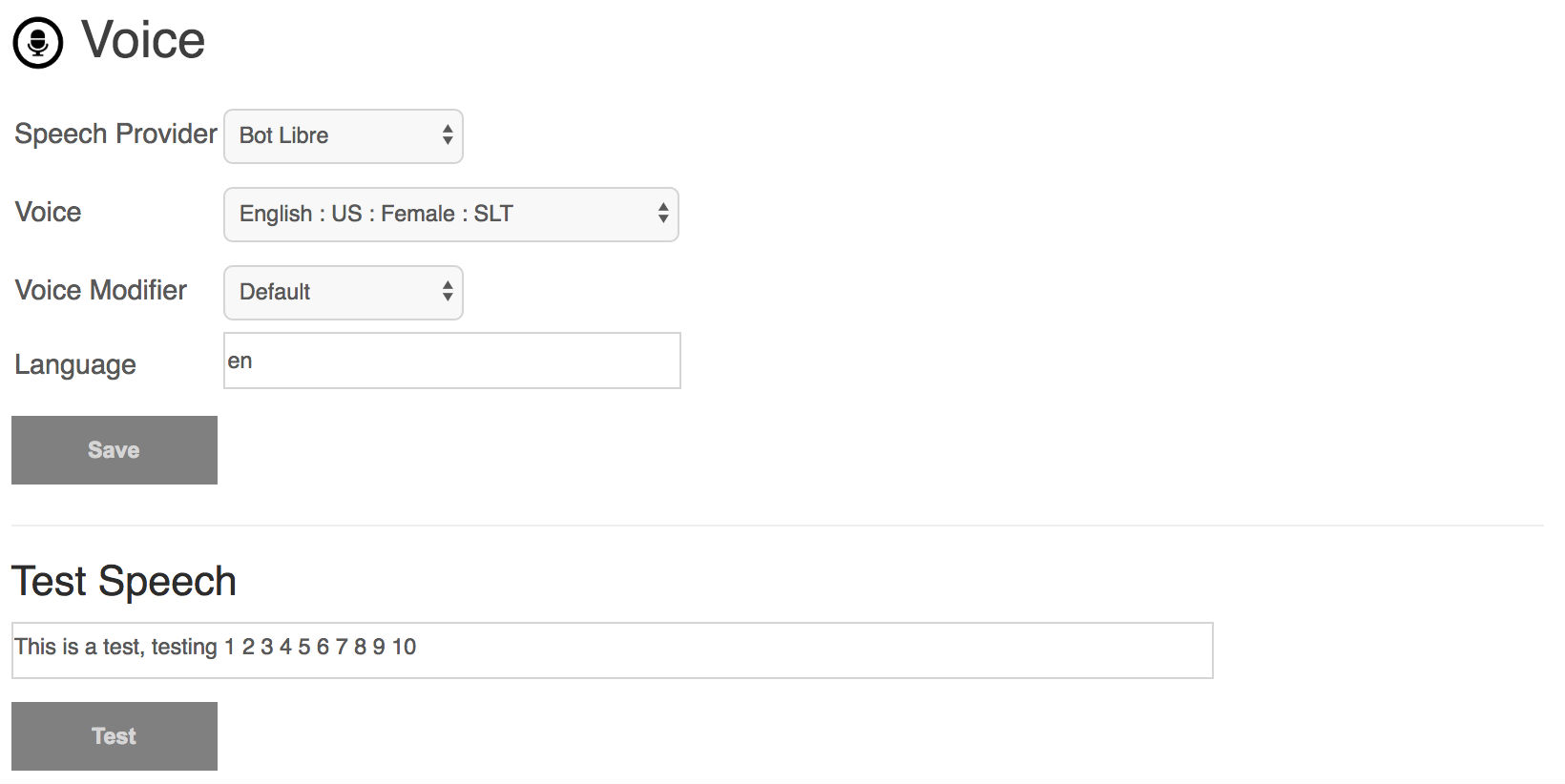Focus the Test Speech text field
1565x784 pixels.
tap(613, 650)
